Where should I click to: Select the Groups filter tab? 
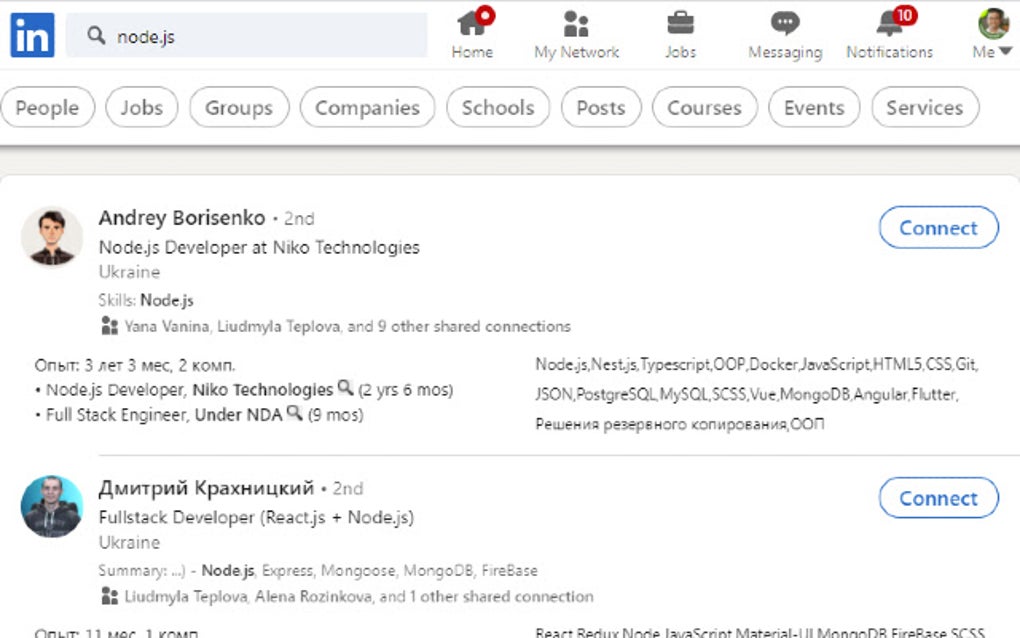point(239,108)
